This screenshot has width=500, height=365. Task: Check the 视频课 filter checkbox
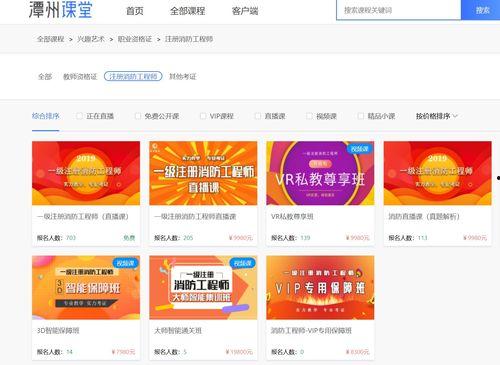coord(309,116)
